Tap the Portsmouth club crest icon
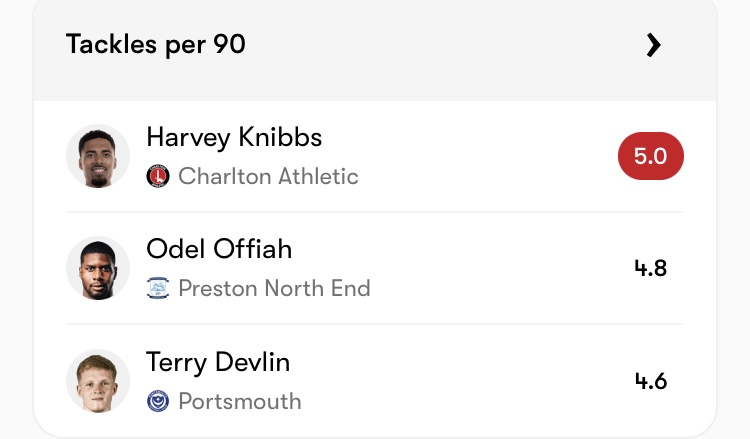The image size is (750, 439). tap(158, 402)
